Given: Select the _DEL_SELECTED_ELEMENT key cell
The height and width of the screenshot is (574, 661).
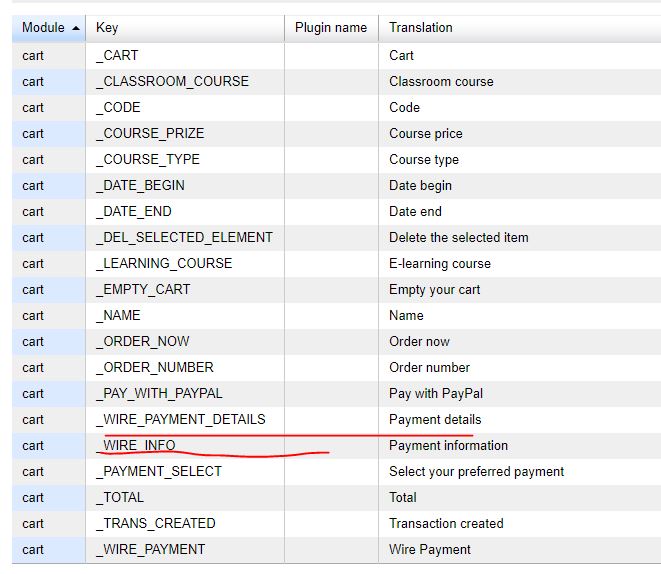Looking at the screenshot, I should click(184, 237).
